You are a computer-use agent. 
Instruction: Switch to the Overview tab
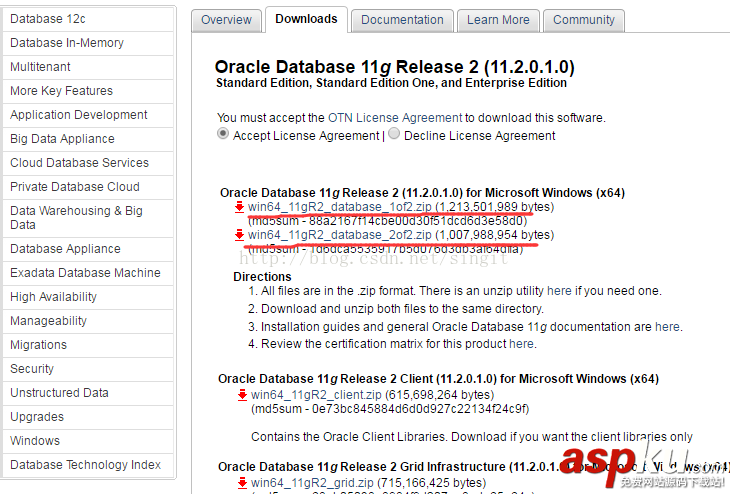coord(226,20)
